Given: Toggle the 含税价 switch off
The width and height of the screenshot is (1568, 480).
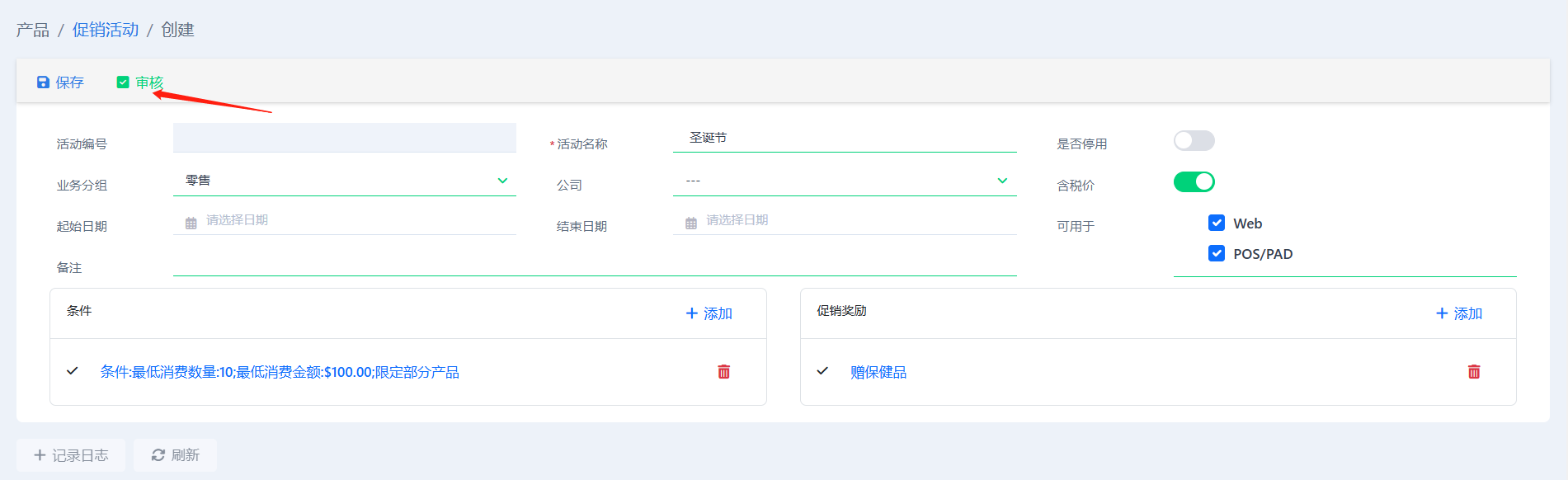Looking at the screenshot, I should click(x=1194, y=181).
